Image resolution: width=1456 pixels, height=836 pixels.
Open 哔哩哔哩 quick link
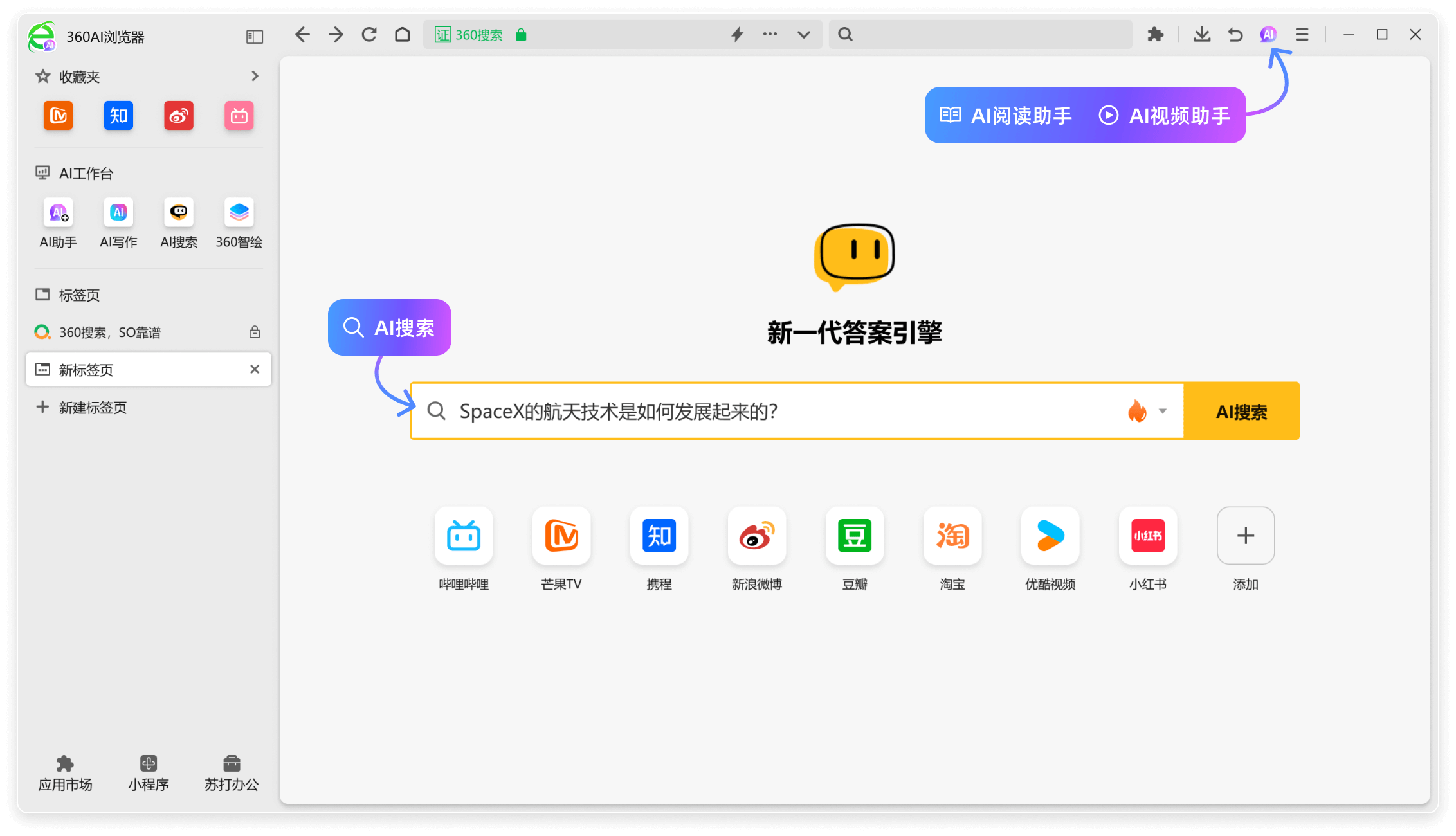point(464,536)
